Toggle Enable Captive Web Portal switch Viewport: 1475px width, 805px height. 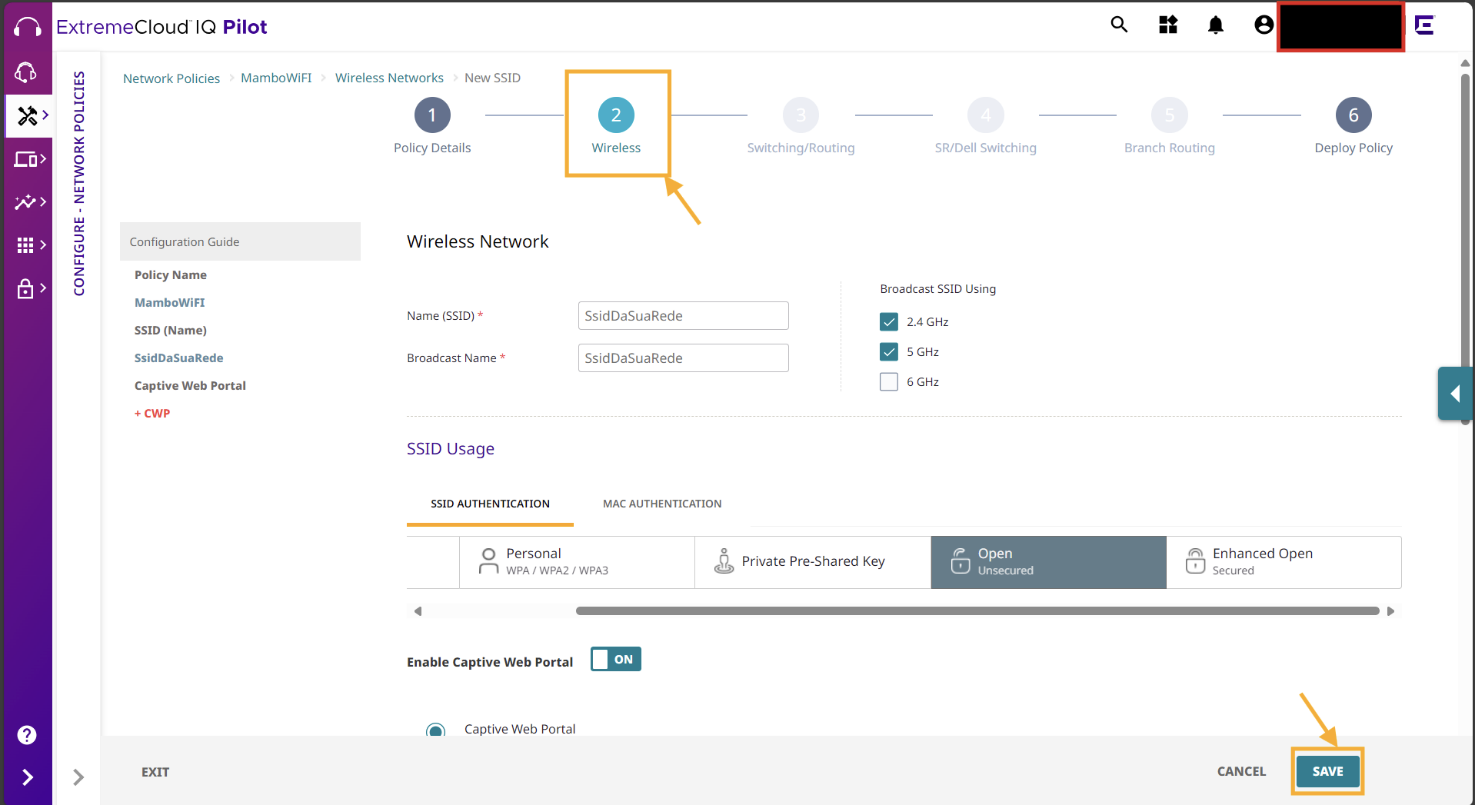615,659
